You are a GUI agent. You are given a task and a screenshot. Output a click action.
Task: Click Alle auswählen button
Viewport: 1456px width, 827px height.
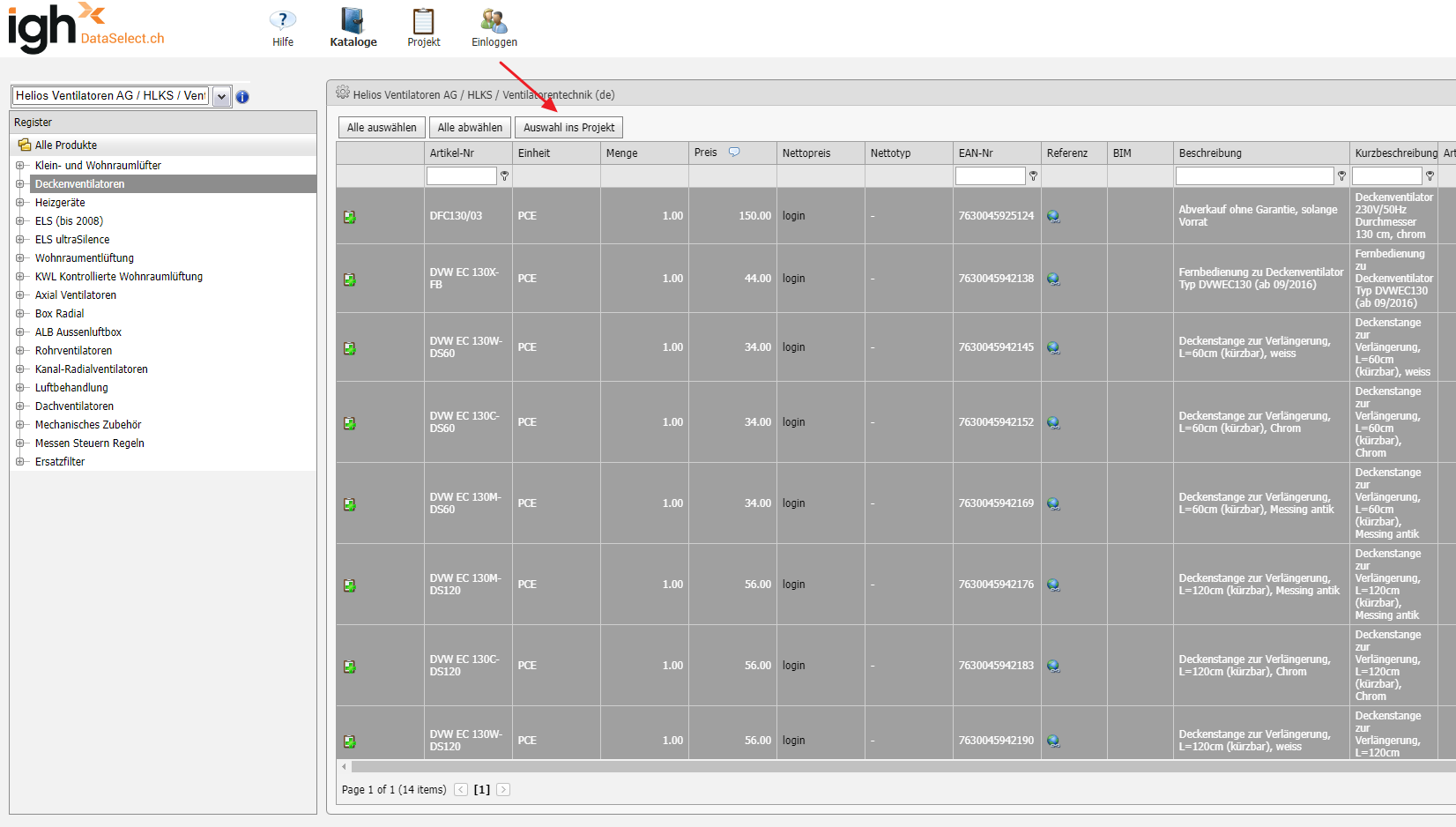tap(382, 128)
